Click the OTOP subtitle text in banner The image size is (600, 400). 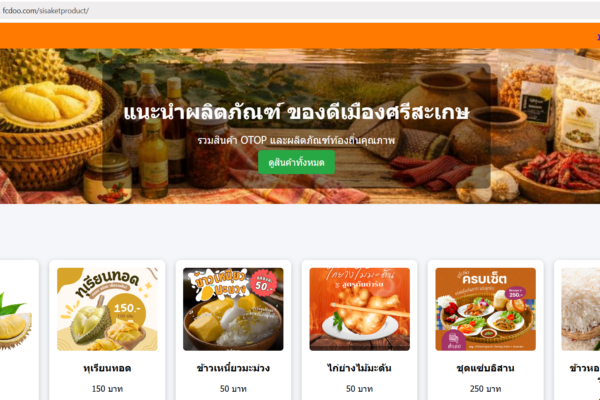pyautogui.click(x=296, y=140)
